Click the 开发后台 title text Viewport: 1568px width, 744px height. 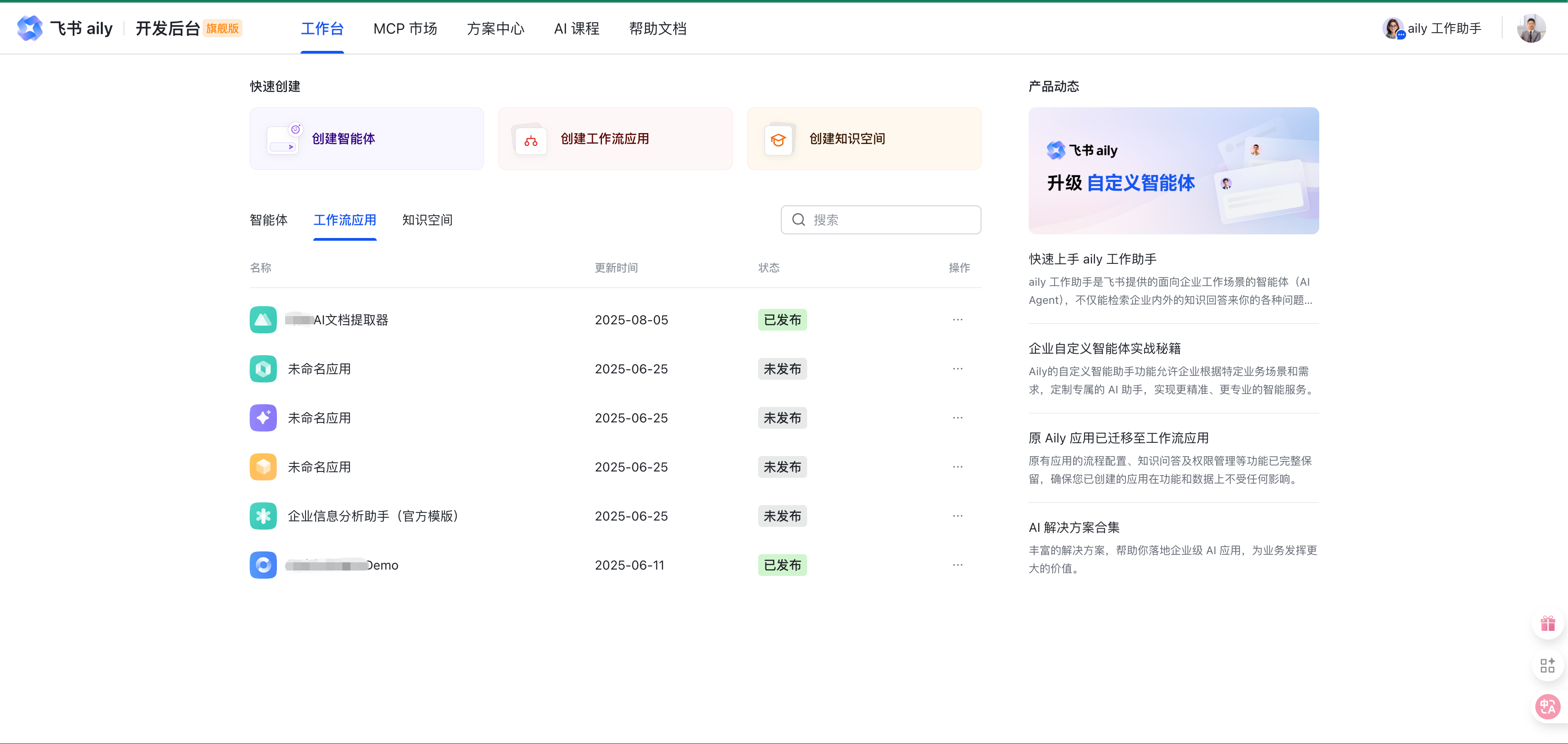(x=168, y=29)
